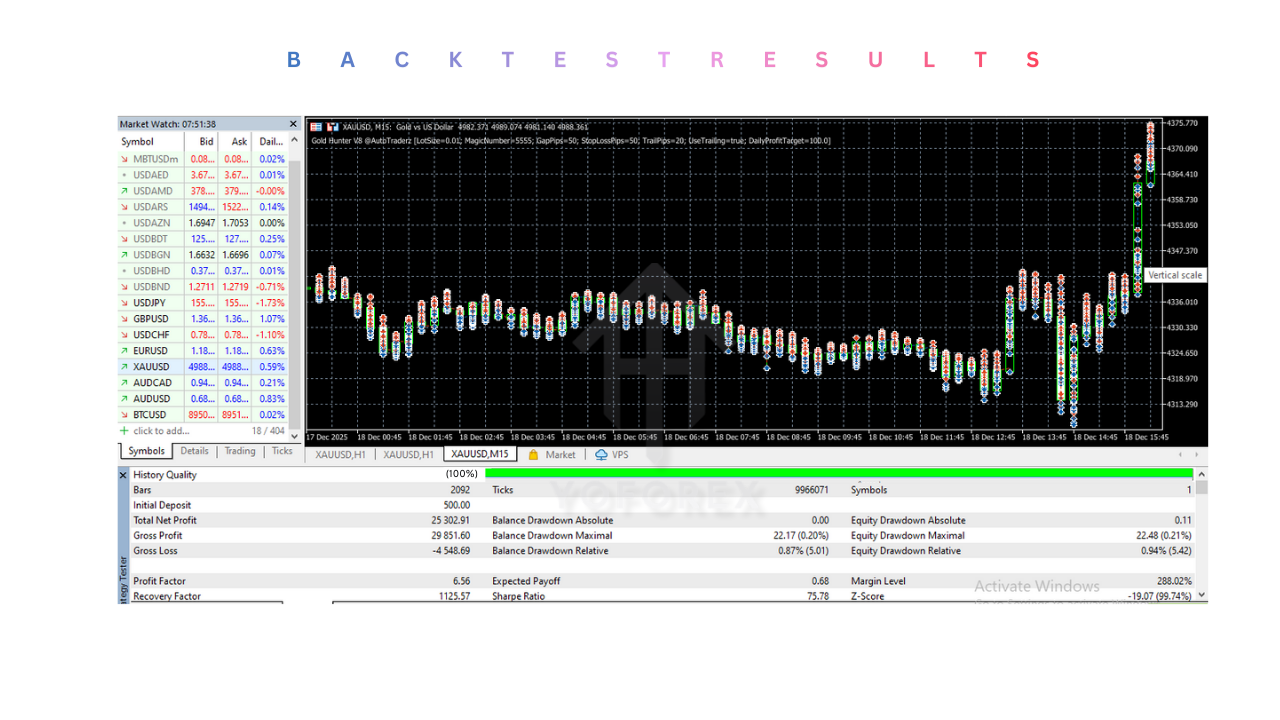Viewport: 1280px width, 720px height.
Task: Click the Margin Level value 288.02%
Action: tap(1172, 581)
